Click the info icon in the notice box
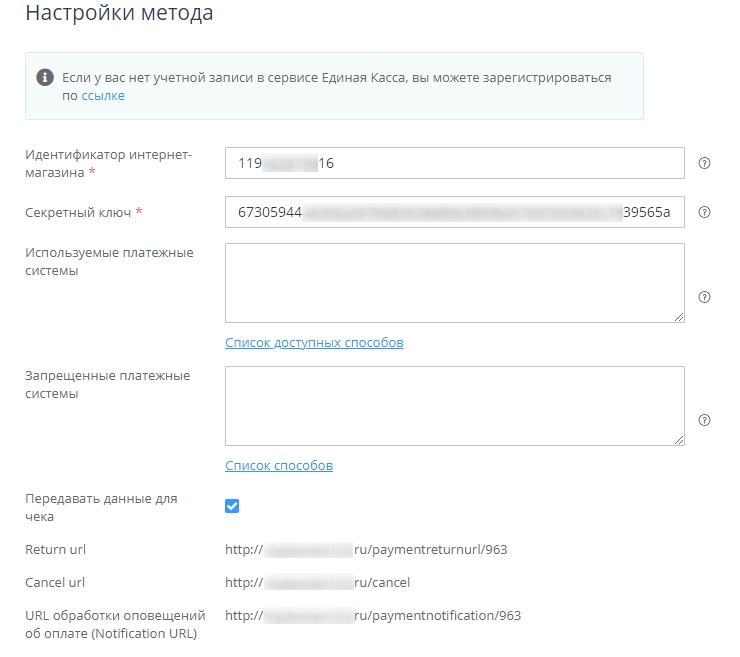This screenshot has height=657, width=740. (44, 77)
